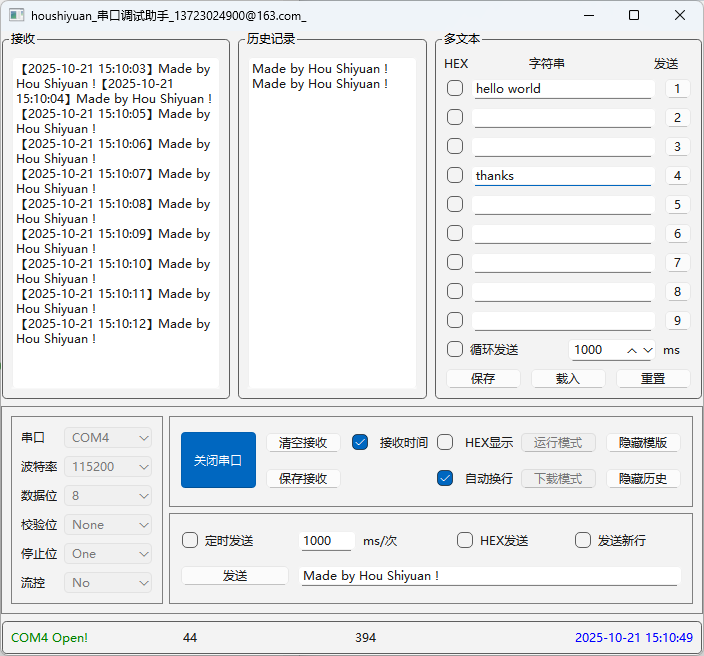Send row 5 with button 5
The width and height of the screenshot is (704, 656).
[x=677, y=205]
